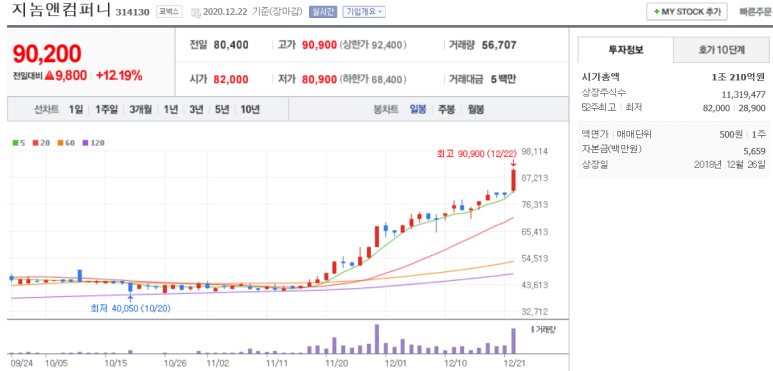Select the 일봉 daily candle chart
Viewport: 773px width, 371px height.
tap(418, 109)
